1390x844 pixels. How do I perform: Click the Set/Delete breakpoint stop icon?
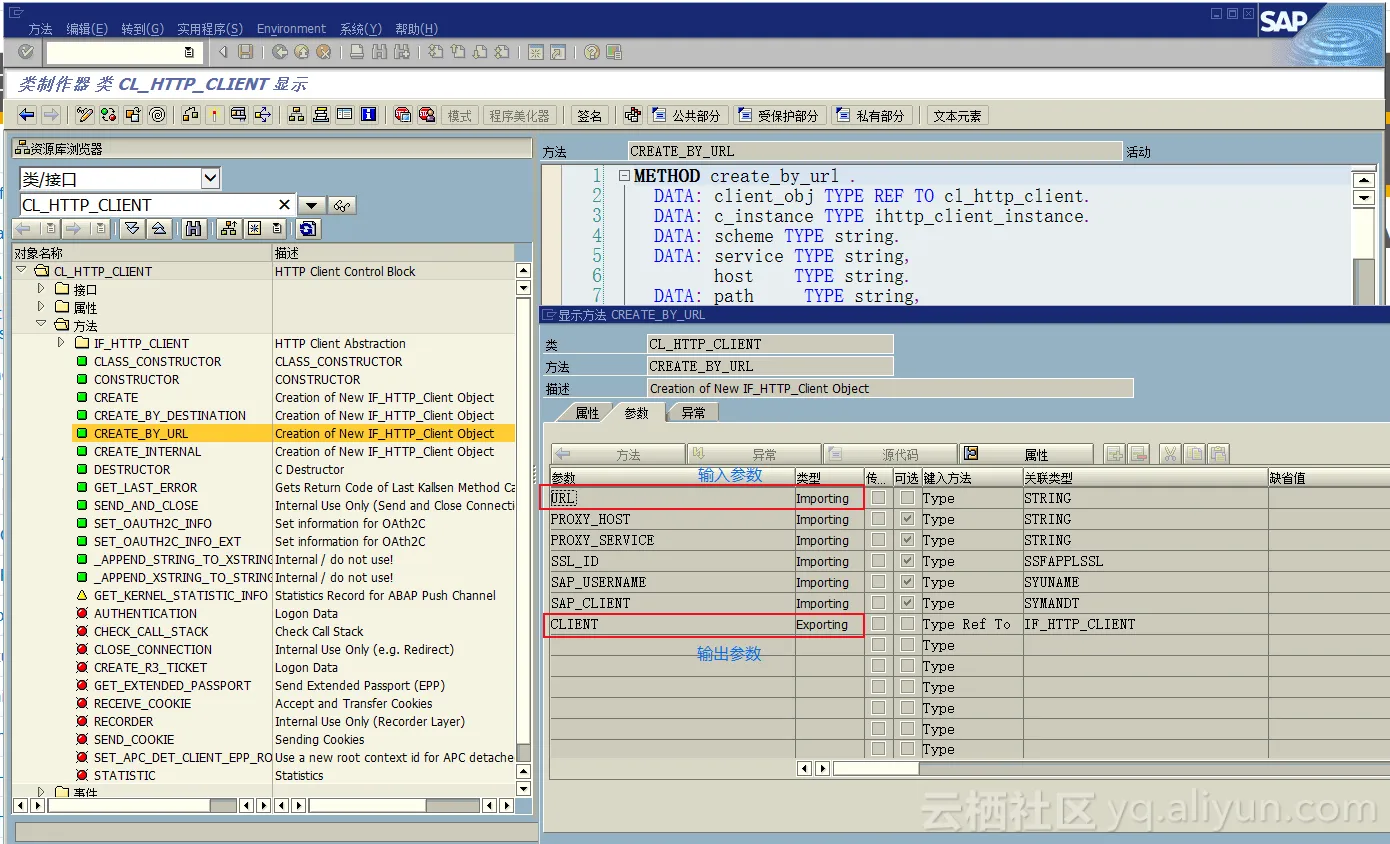click(x=403, y=115)
